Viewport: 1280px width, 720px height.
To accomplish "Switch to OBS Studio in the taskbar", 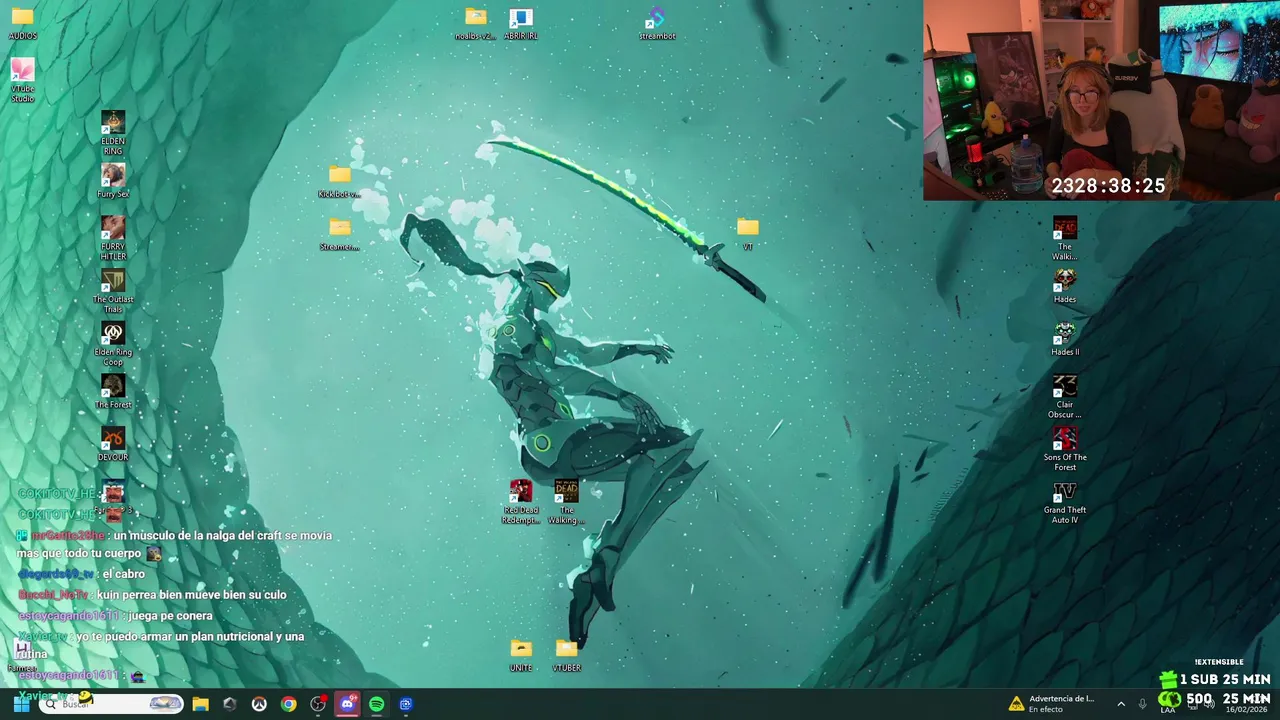I will pos(318,704).
